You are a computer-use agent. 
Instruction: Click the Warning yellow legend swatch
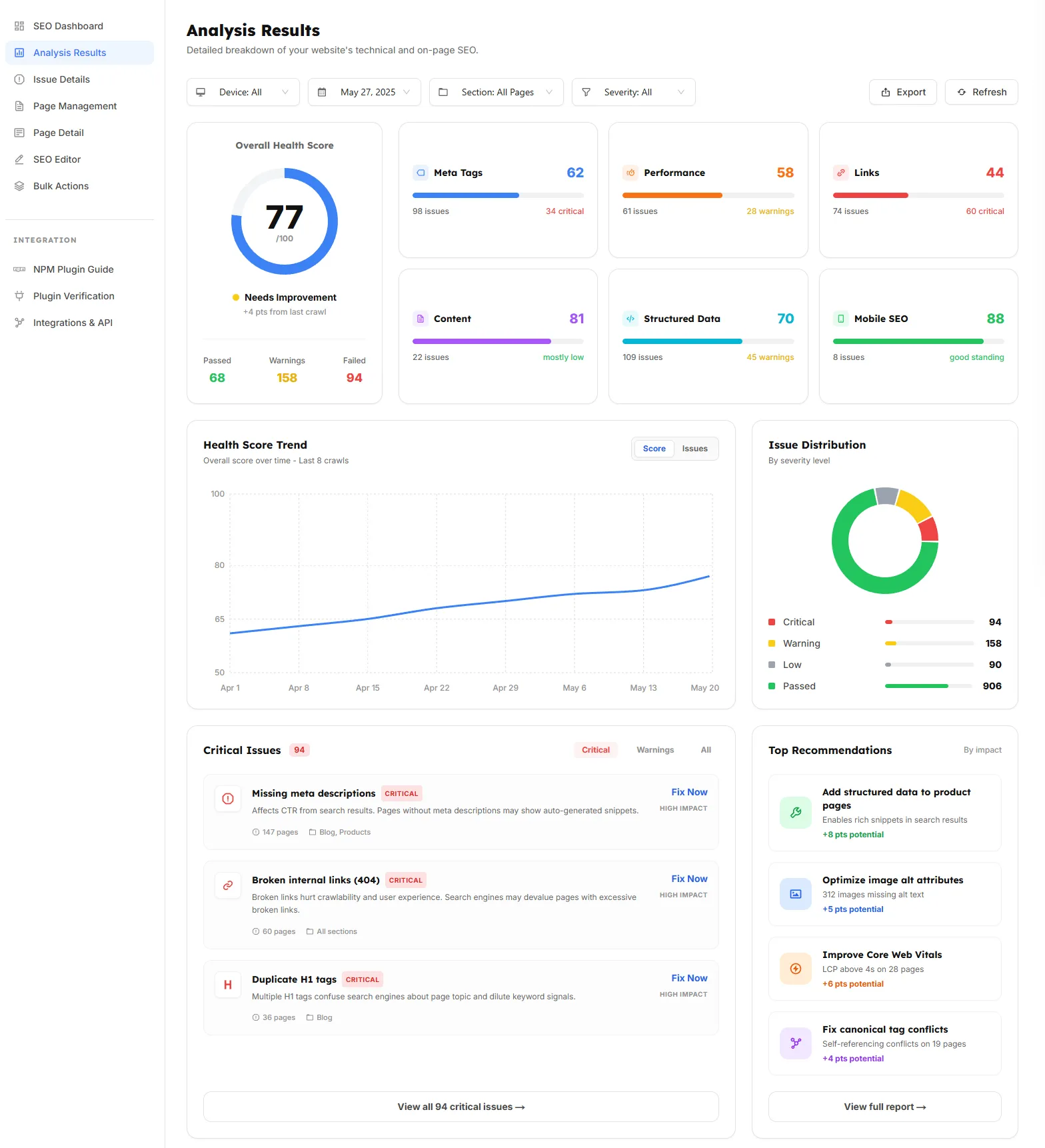pos(772,643)
